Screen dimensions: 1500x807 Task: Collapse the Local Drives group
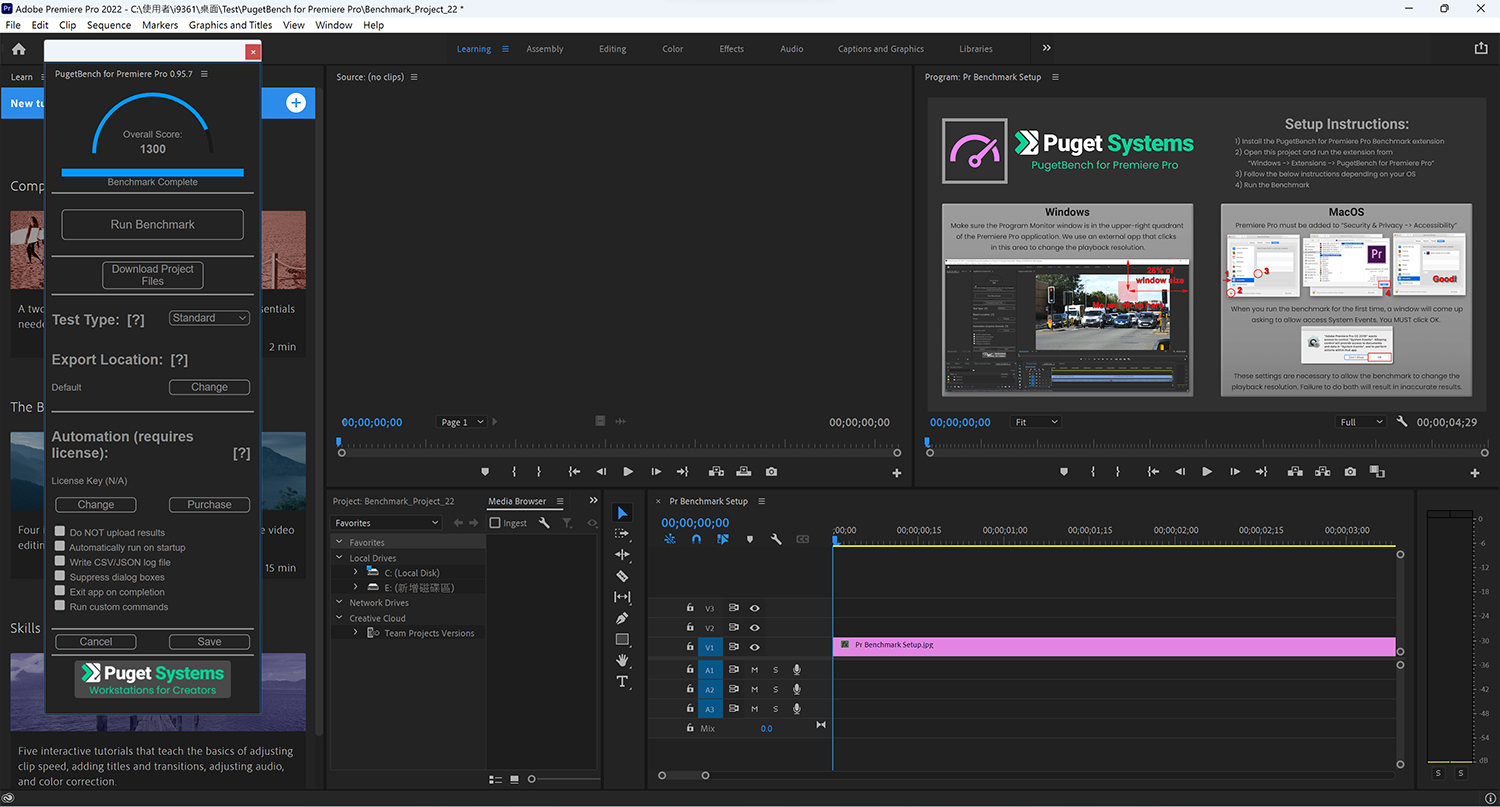coord(340,558)
